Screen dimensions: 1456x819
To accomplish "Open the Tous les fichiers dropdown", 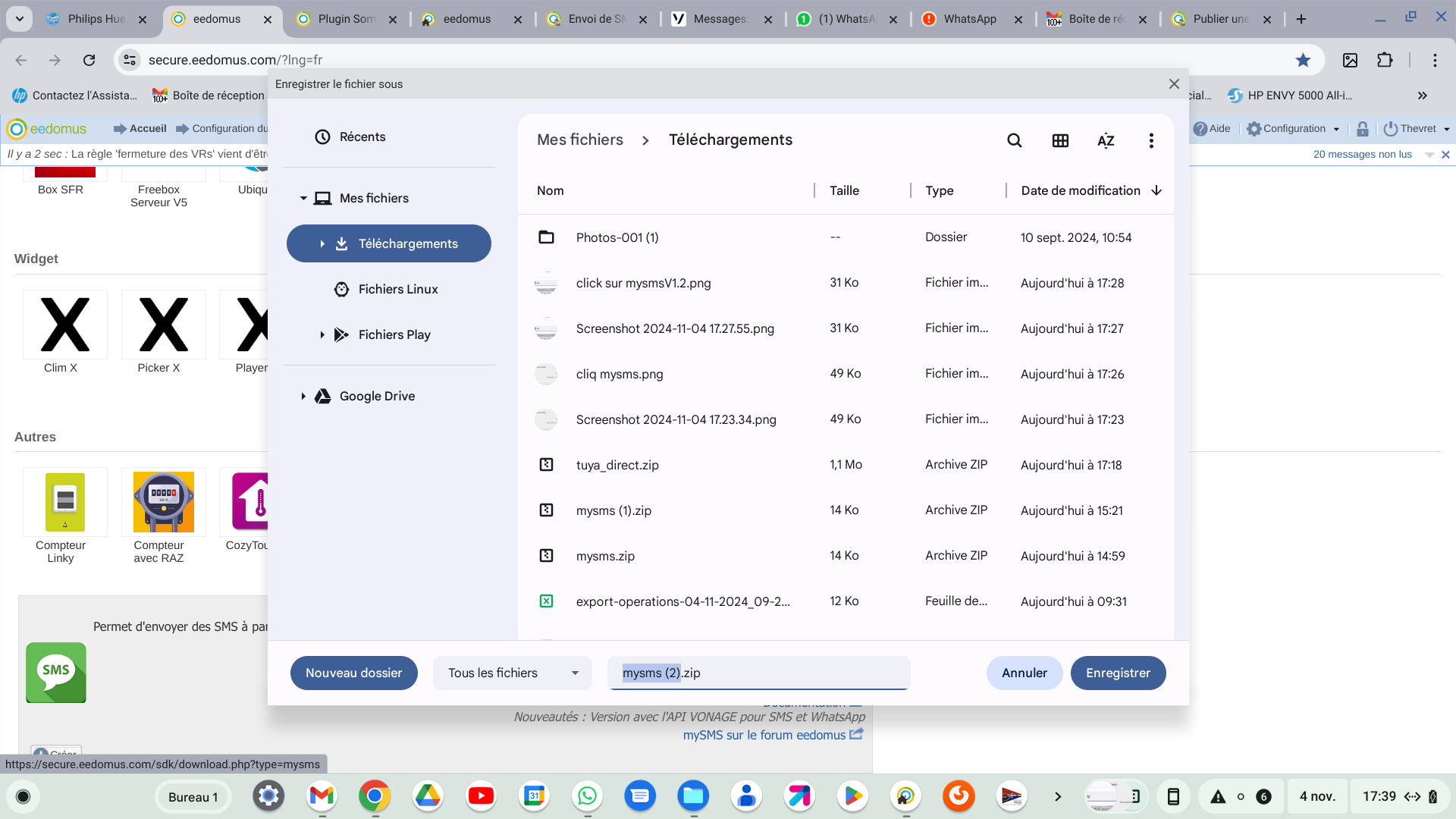I will [x=513, y=673].
